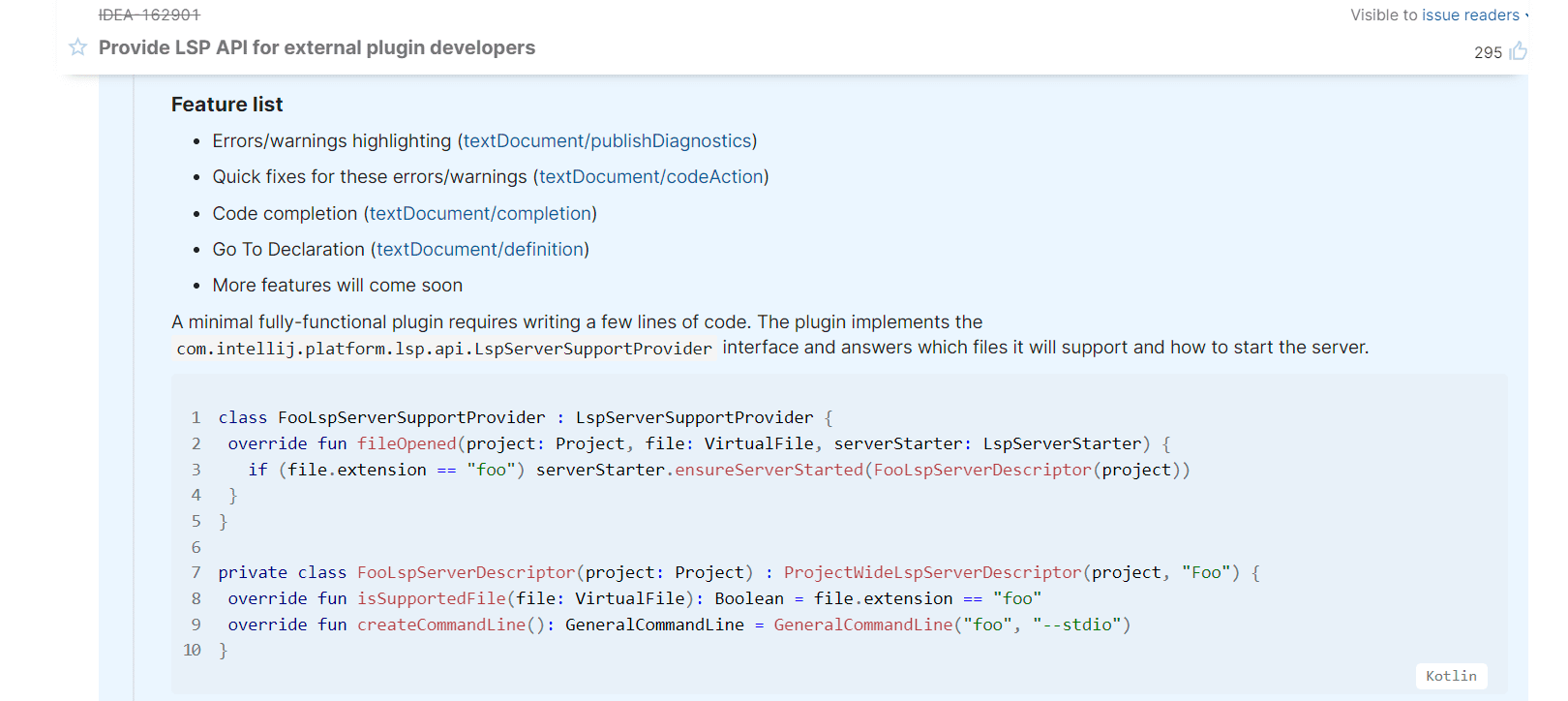Click the 295 vote count
Viewport: 1568px width, 701px height.
pos(1488,53)
